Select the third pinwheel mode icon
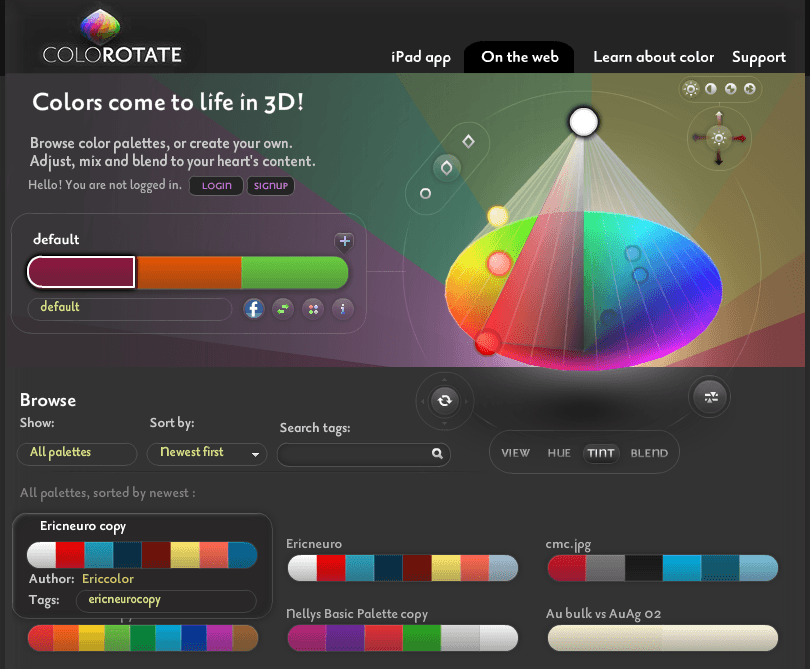This screenshot has height=669, width=810. (730, 89)
